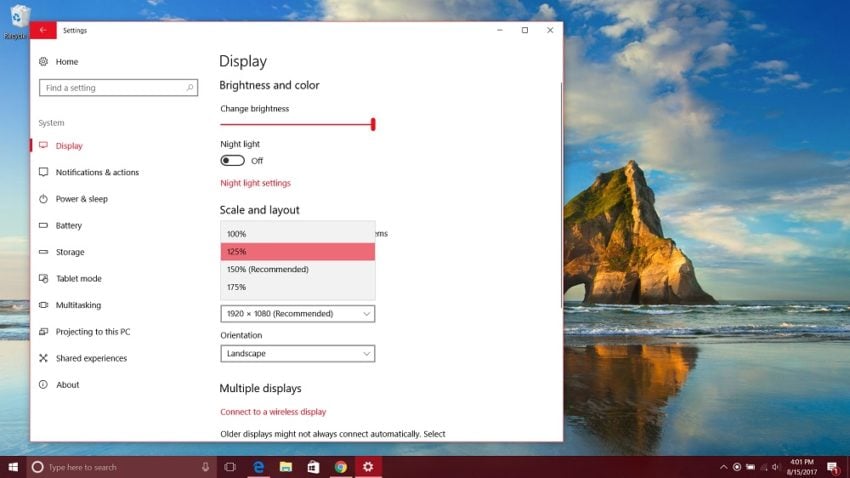Click the Cortana circle in taskbar
850x478 pixels.
click(x=37, y=467)
